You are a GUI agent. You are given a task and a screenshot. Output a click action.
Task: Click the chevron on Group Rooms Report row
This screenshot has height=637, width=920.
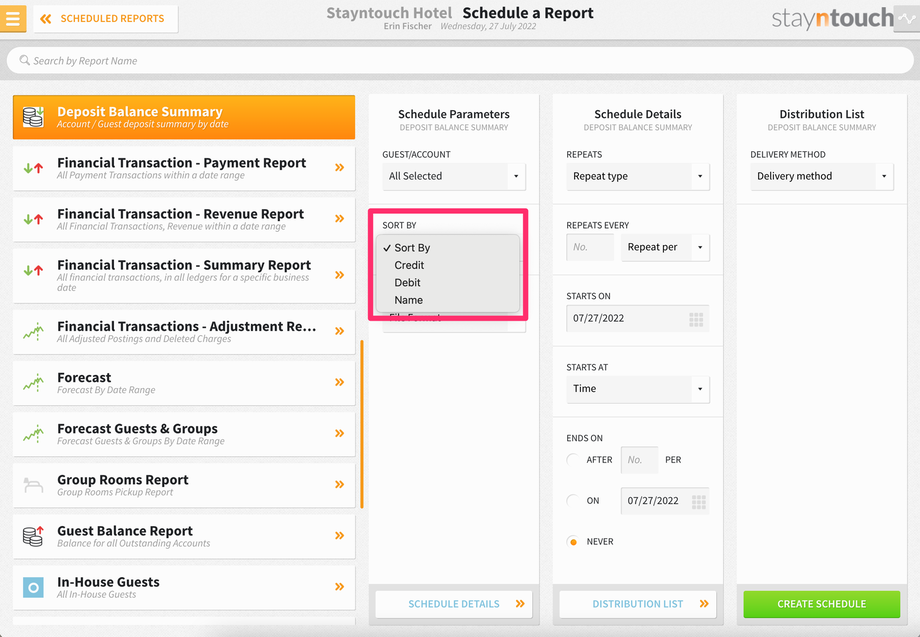339,484
